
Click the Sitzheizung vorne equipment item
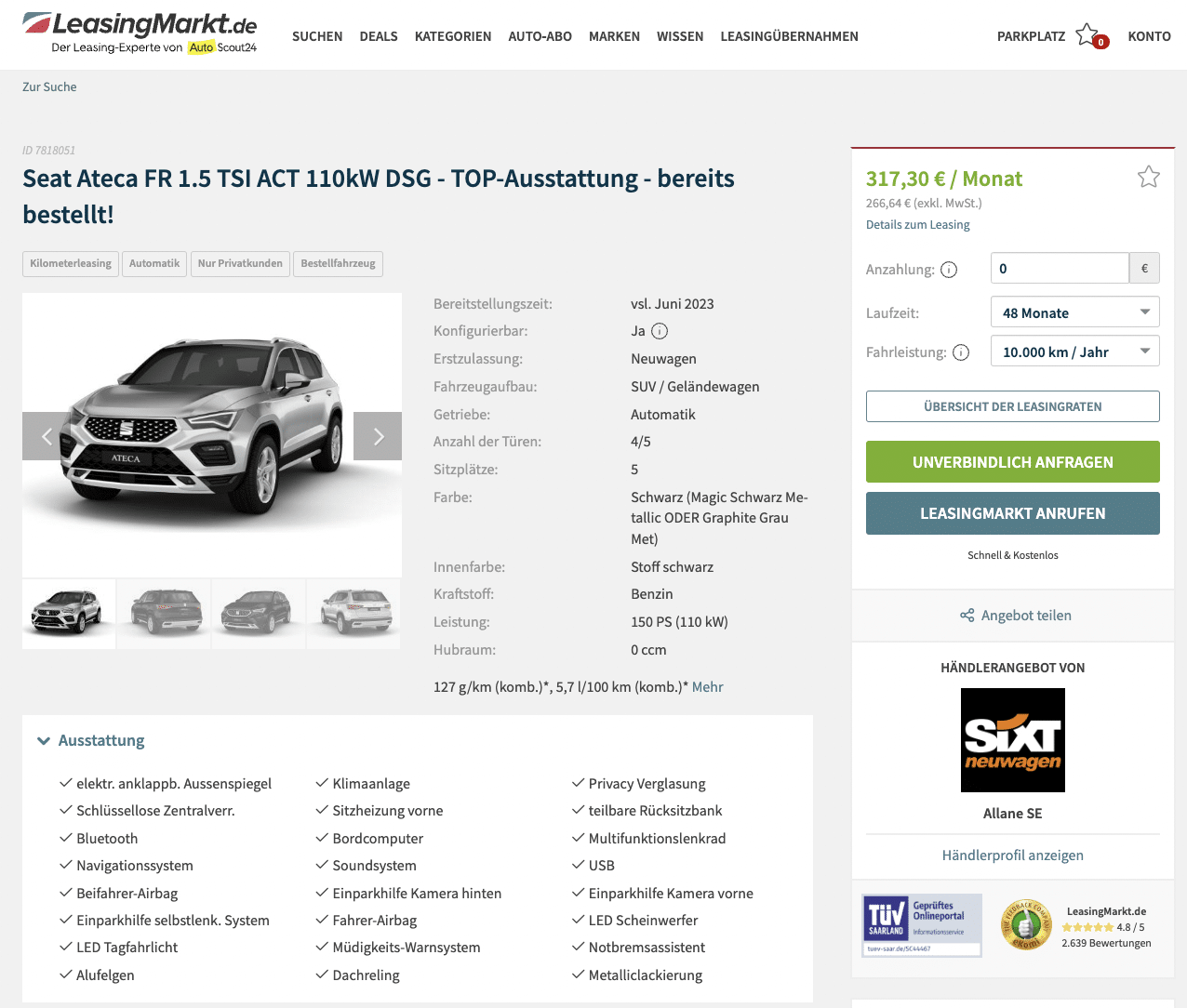point(388,811)
